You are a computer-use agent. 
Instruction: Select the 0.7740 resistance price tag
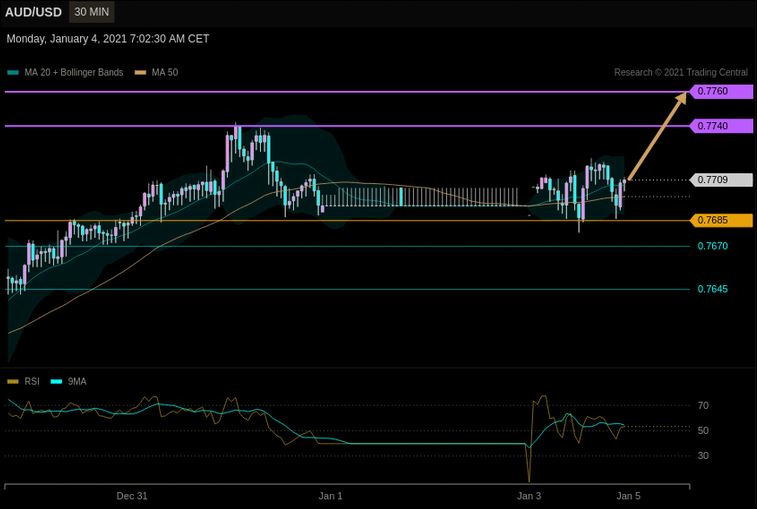point(721,126)
